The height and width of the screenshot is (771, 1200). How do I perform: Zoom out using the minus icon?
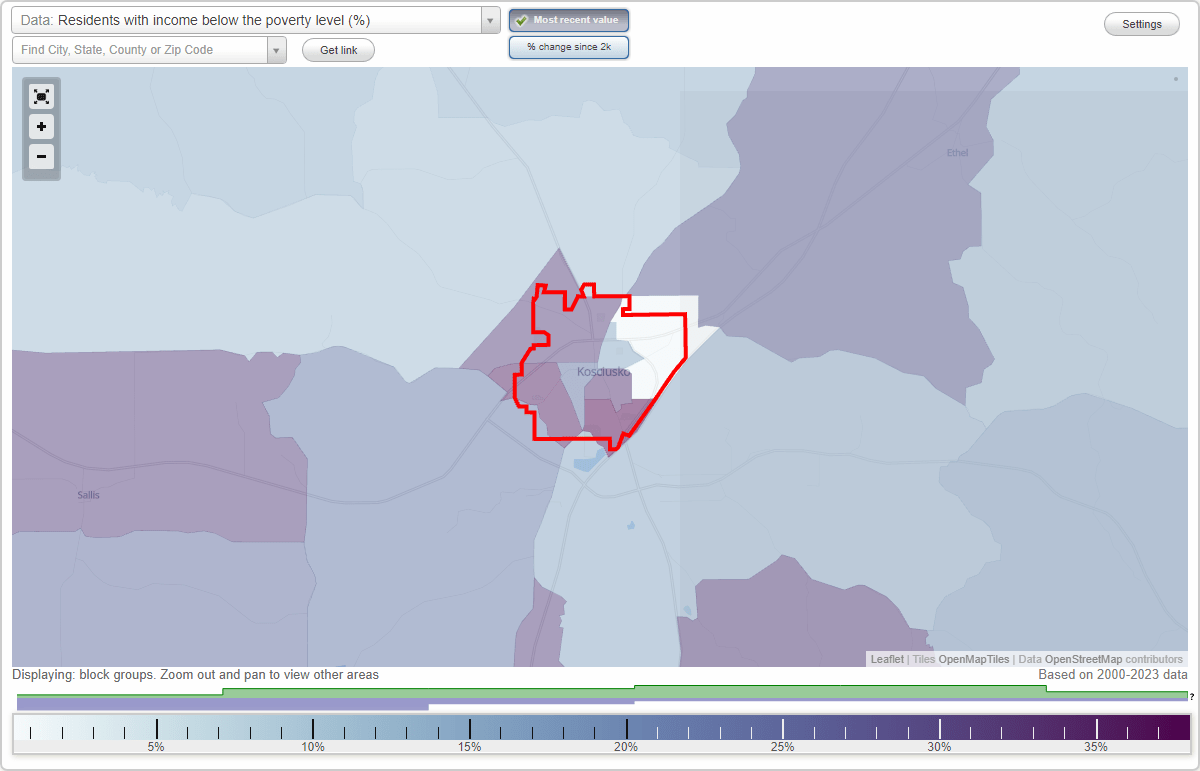point(41,157)
